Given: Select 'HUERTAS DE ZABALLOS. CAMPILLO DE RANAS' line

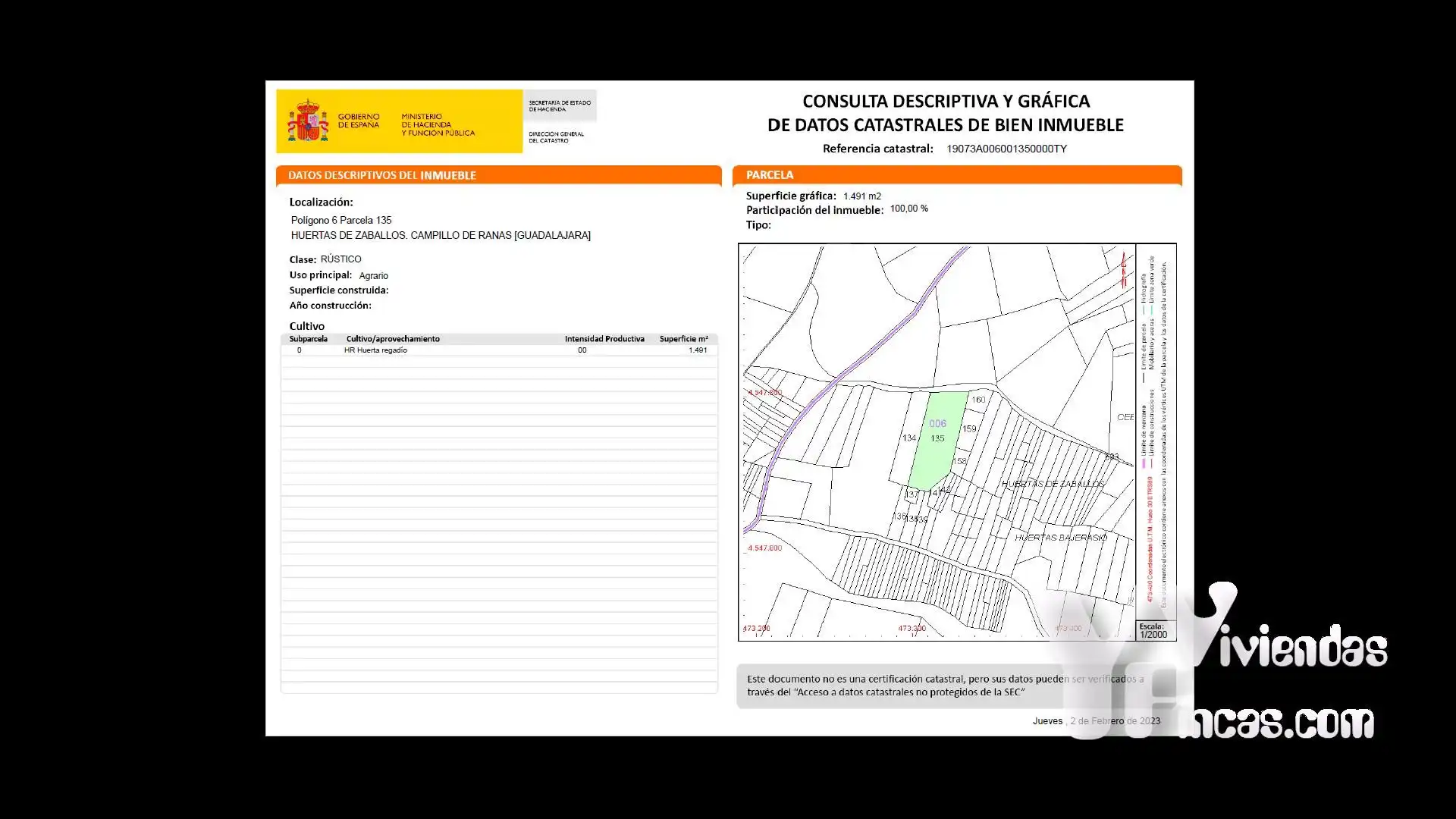Looking at the screenshot, I should pos(441,235).
